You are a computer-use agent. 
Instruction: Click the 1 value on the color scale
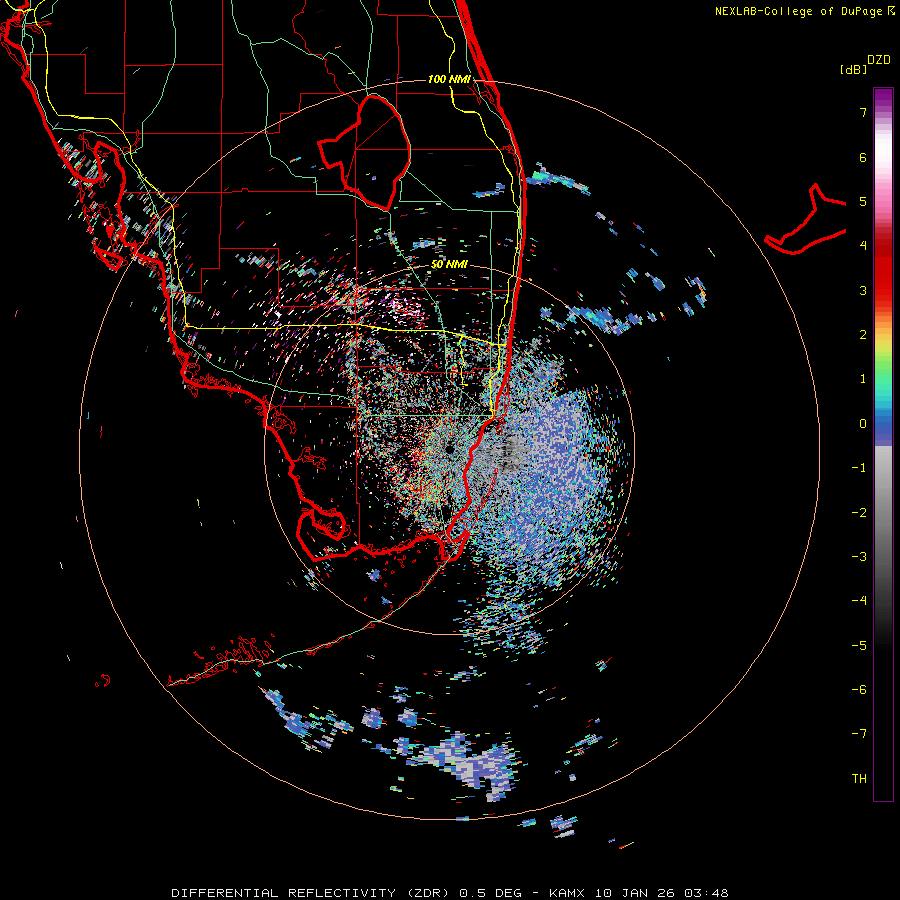[863, 379]
